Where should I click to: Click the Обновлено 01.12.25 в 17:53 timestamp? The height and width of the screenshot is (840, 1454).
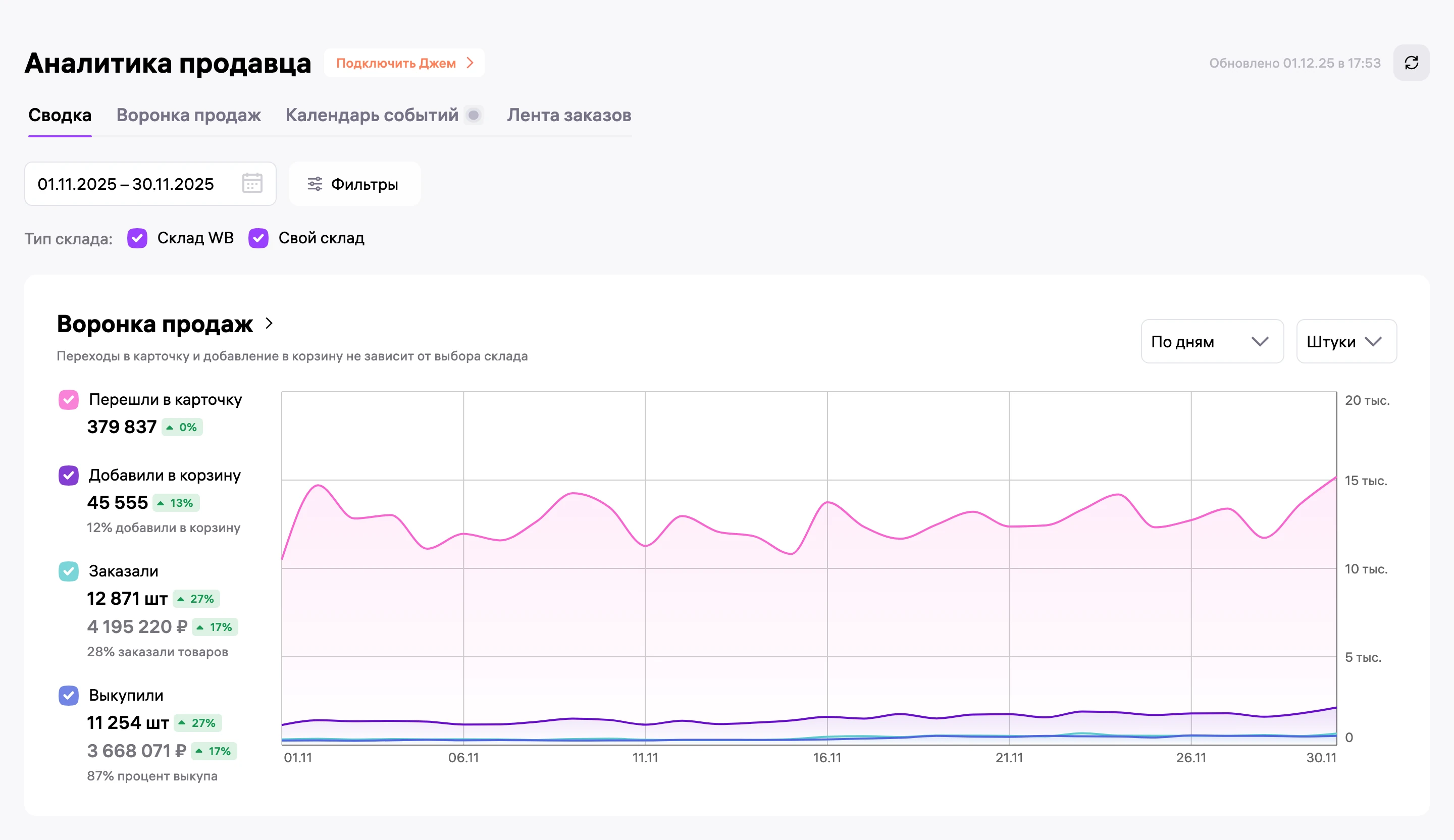(x=1295, y=63)
